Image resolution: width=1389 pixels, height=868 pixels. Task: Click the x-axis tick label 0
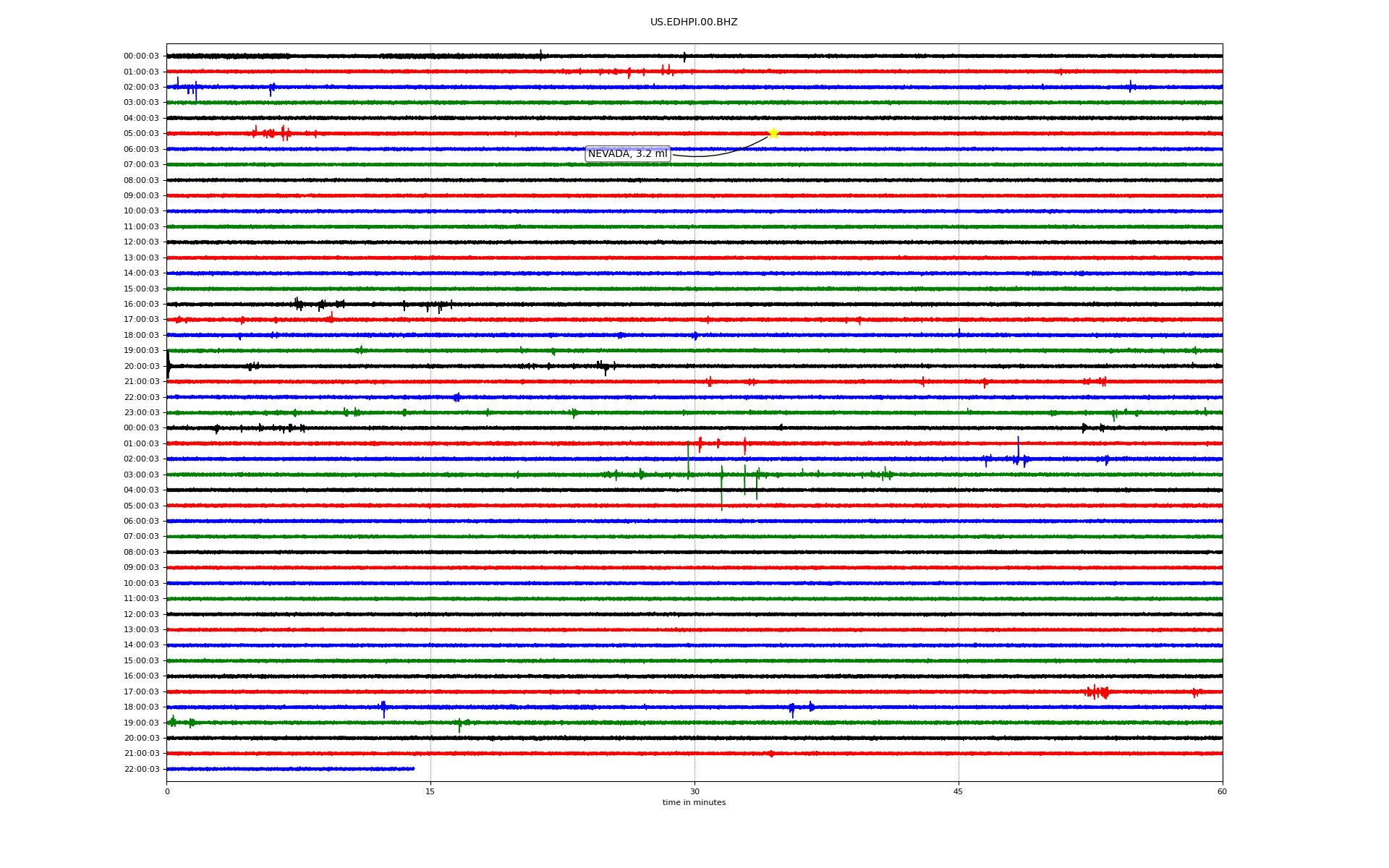167,791
